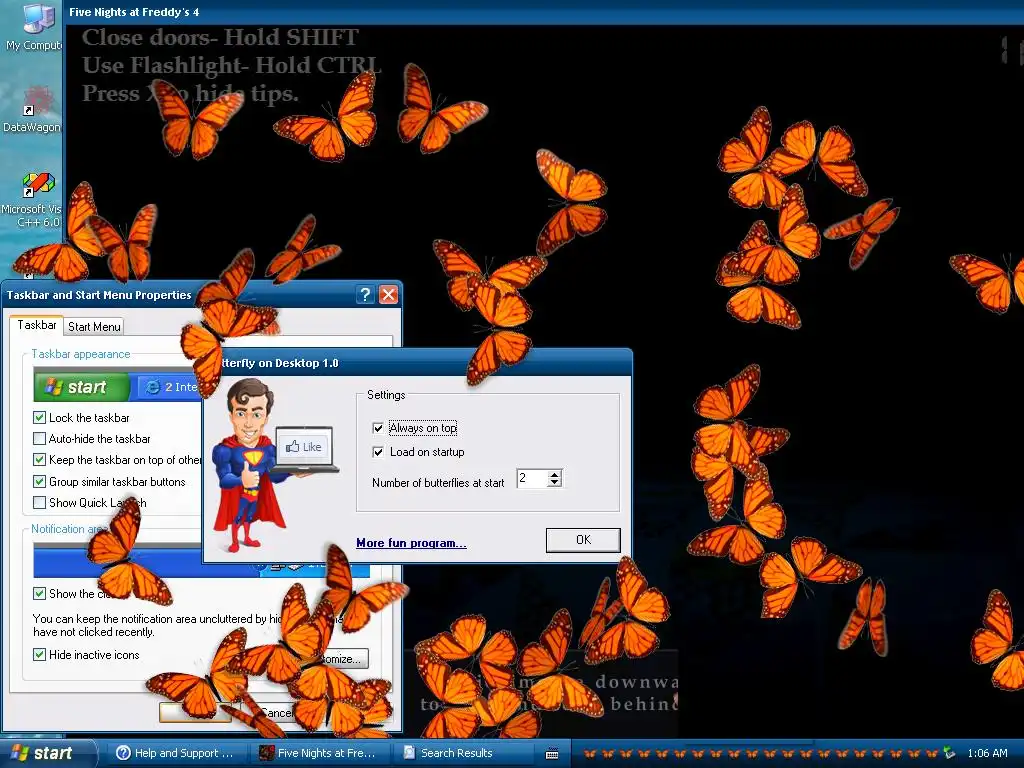The height and width of the screenshot is (768, 1024).
Task: Launch Microsoft Visual C++ 6.0 shortcut
Action: coord(33,199)
